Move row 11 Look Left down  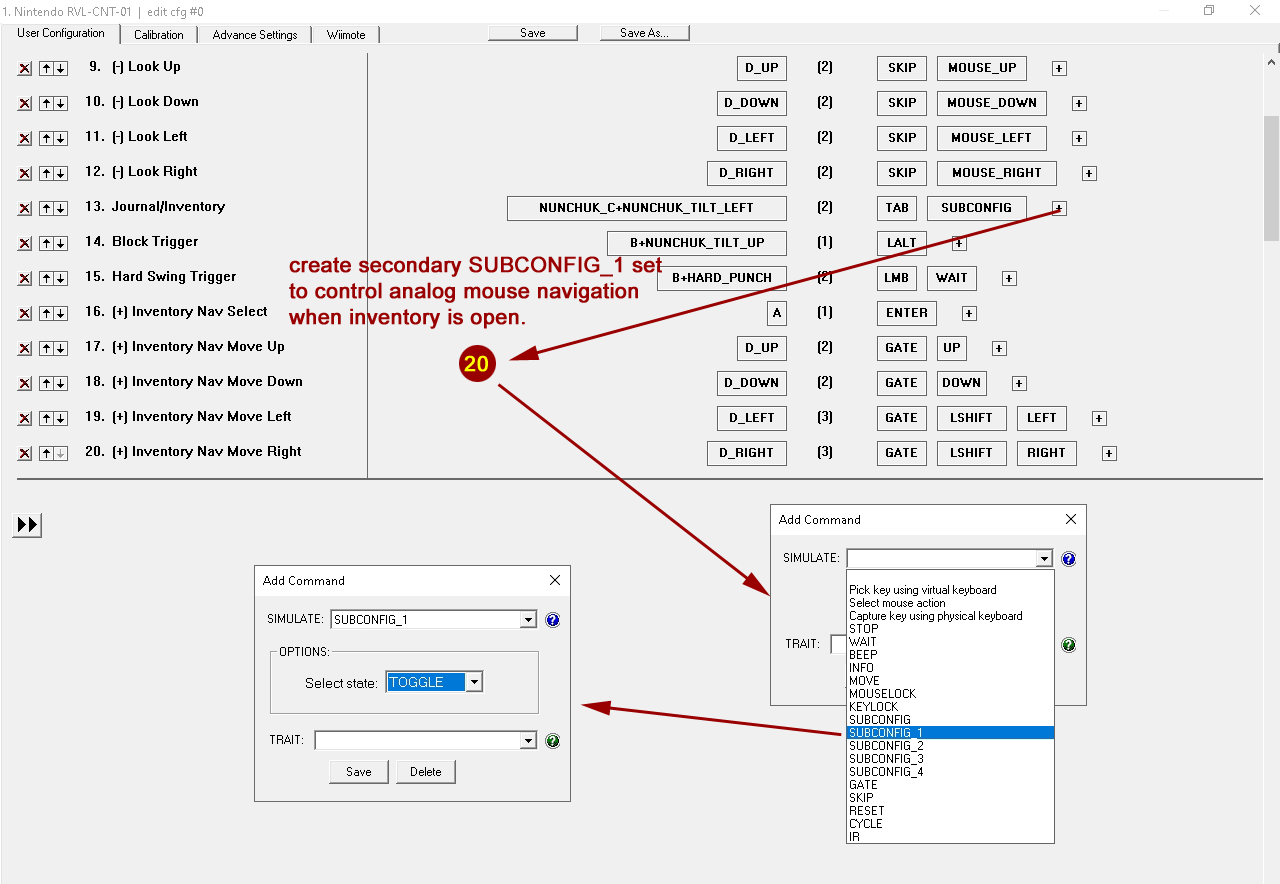pos(61,139)
